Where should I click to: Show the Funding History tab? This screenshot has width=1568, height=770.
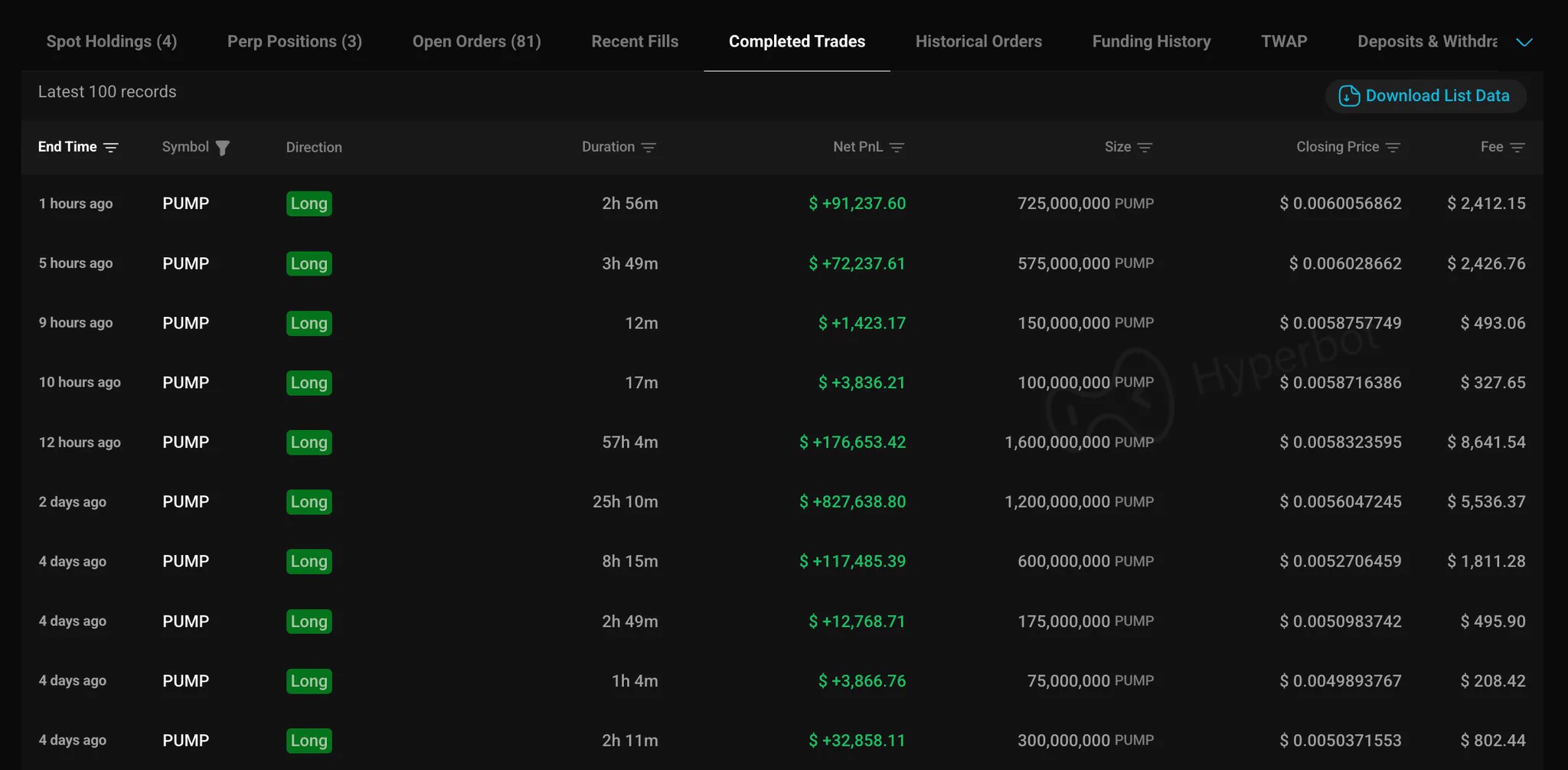(1151, 41)
